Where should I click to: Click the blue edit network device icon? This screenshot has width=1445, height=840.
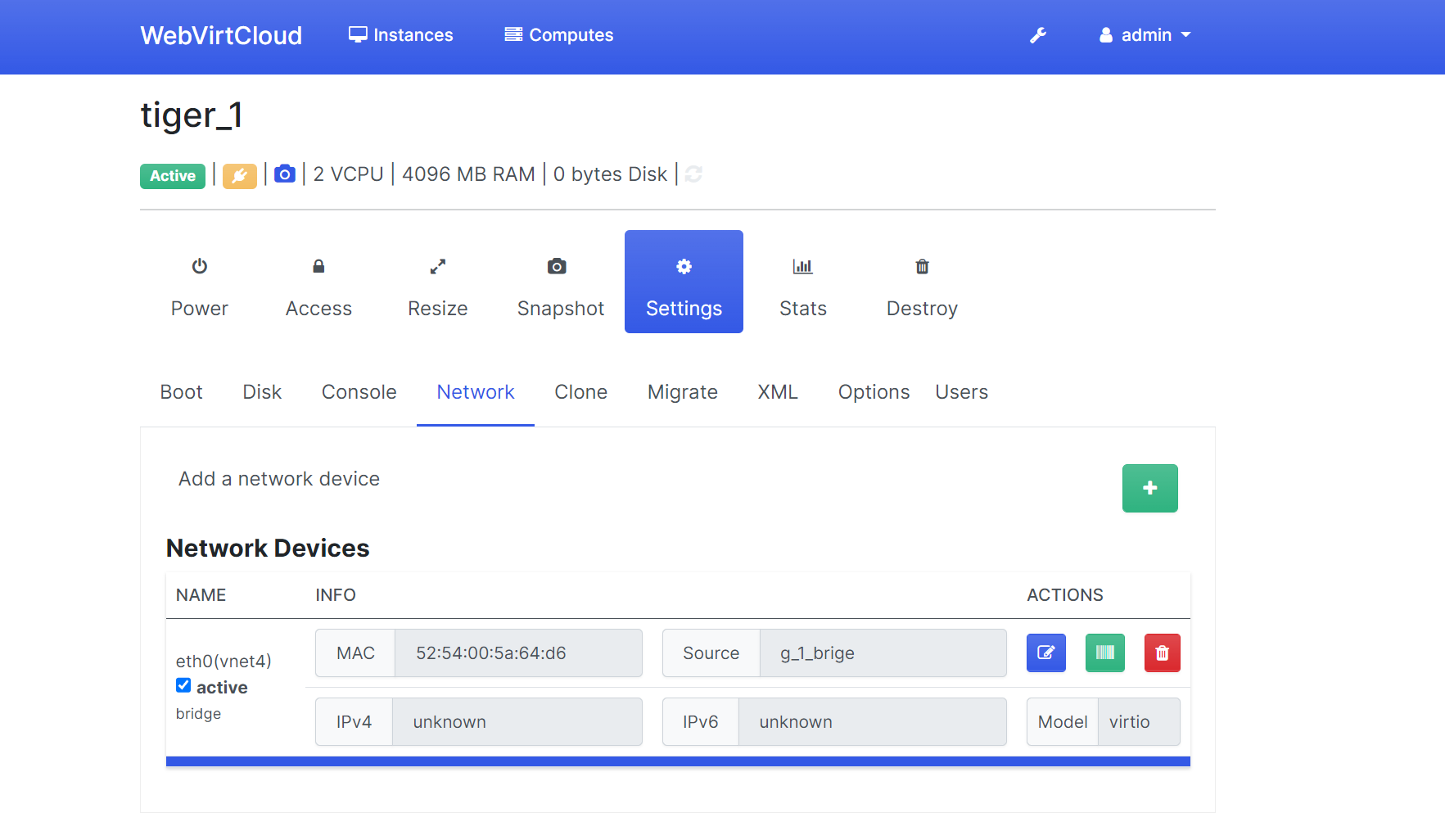[x=1046, y=653]
